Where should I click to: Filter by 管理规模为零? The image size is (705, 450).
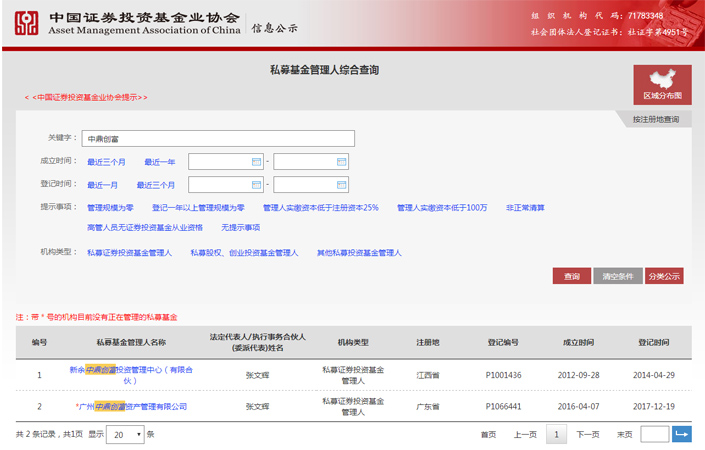pyautogui.click(x=110, y=208)
